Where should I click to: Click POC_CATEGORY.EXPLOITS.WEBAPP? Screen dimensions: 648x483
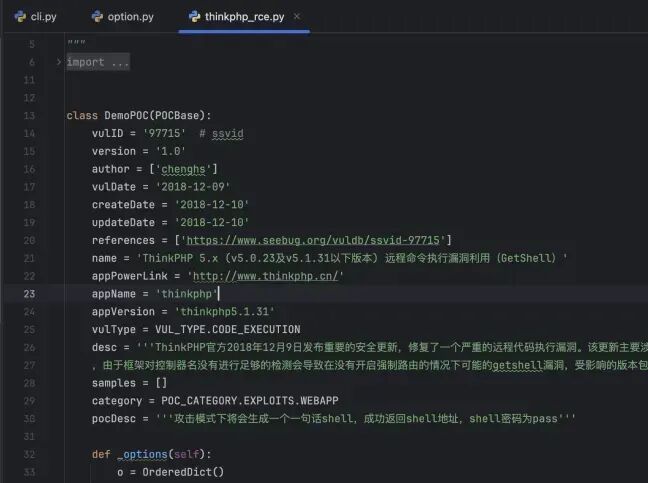tap(250, 401)
